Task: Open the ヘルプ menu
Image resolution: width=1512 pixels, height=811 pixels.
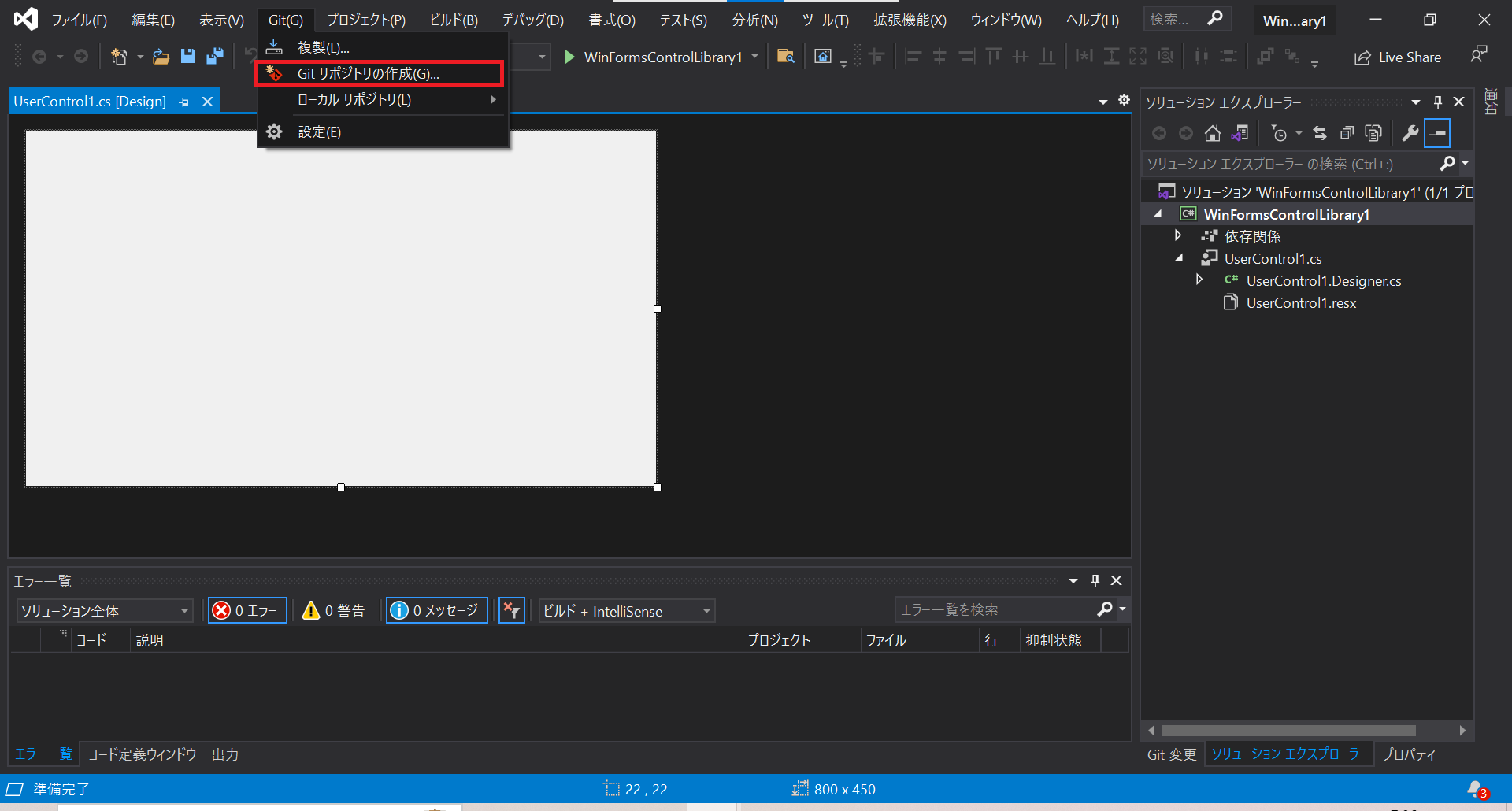Action: click(x=1092, y=20)
